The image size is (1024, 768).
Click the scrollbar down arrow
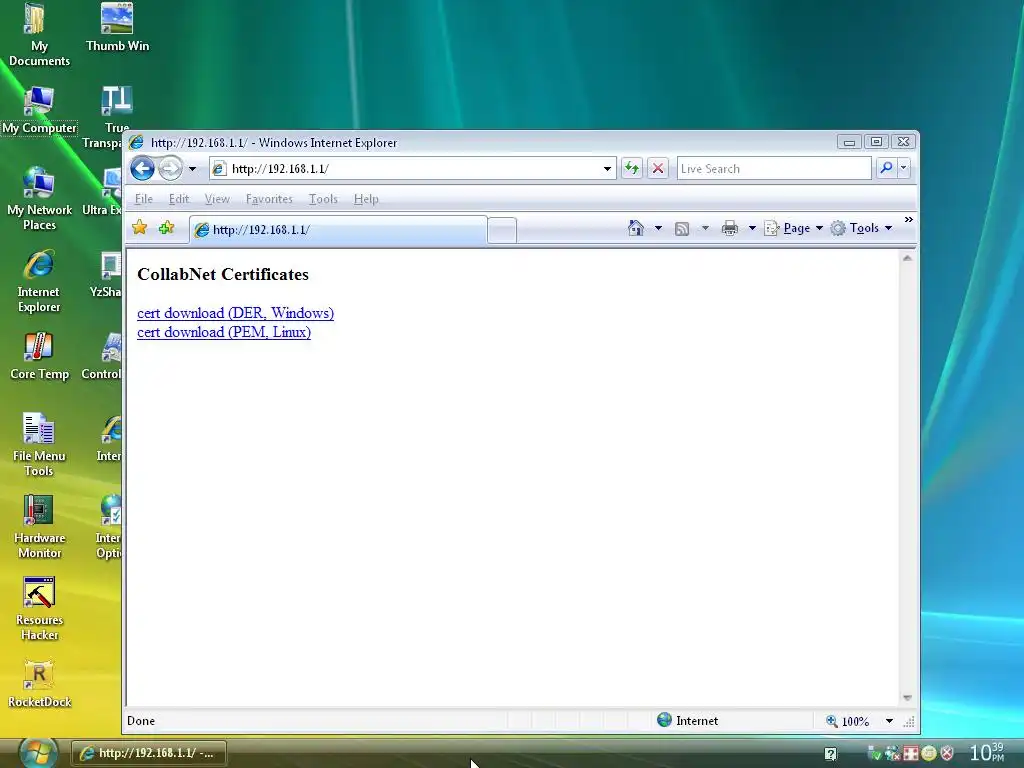pyautogui.click(x=907, y=697)
